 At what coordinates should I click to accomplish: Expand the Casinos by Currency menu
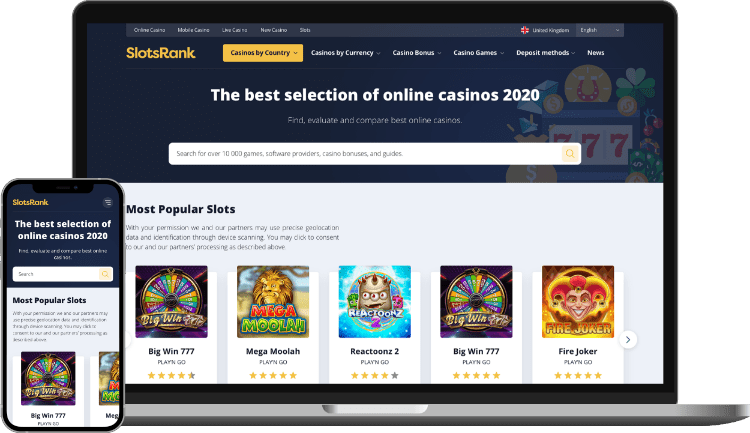tap(346, 53)
